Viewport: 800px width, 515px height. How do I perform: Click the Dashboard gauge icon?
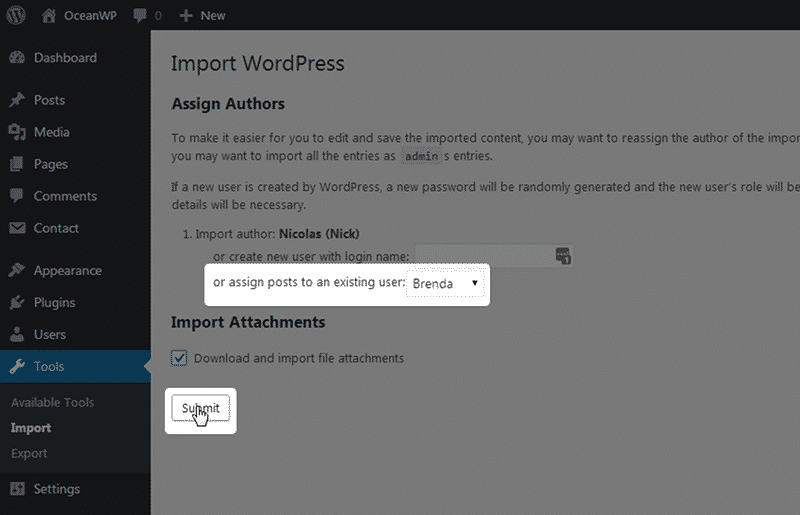17,58
